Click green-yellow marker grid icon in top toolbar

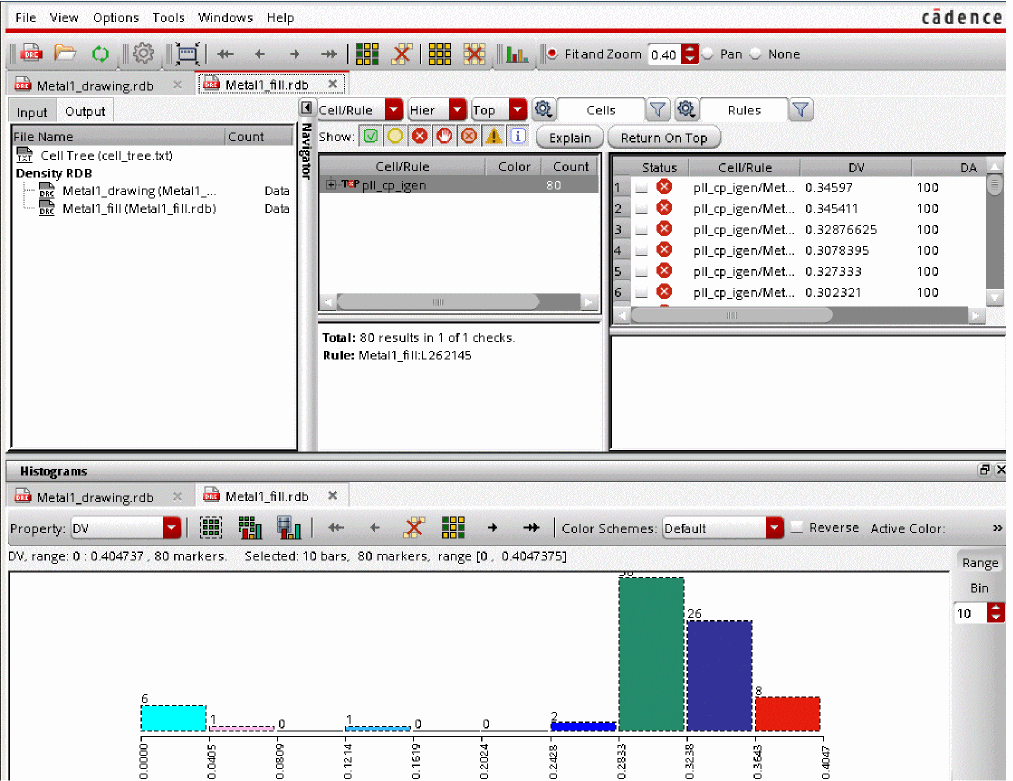(367, 54)
